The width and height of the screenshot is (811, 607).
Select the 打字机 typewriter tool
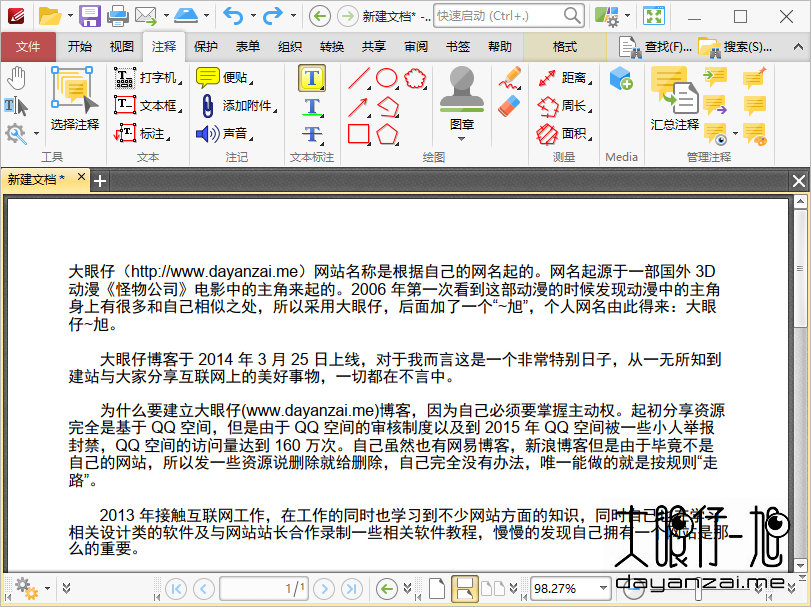pyautogui.click(x=147, y=78)
